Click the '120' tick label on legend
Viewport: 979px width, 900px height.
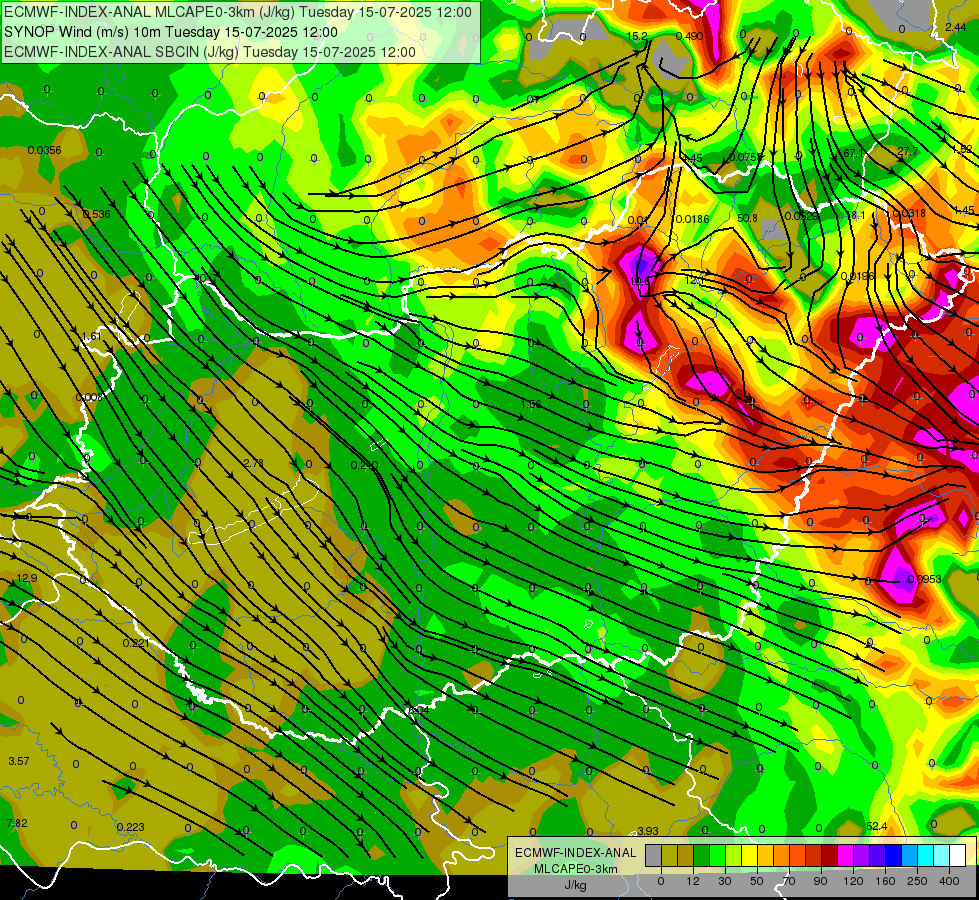pos(853,881)
